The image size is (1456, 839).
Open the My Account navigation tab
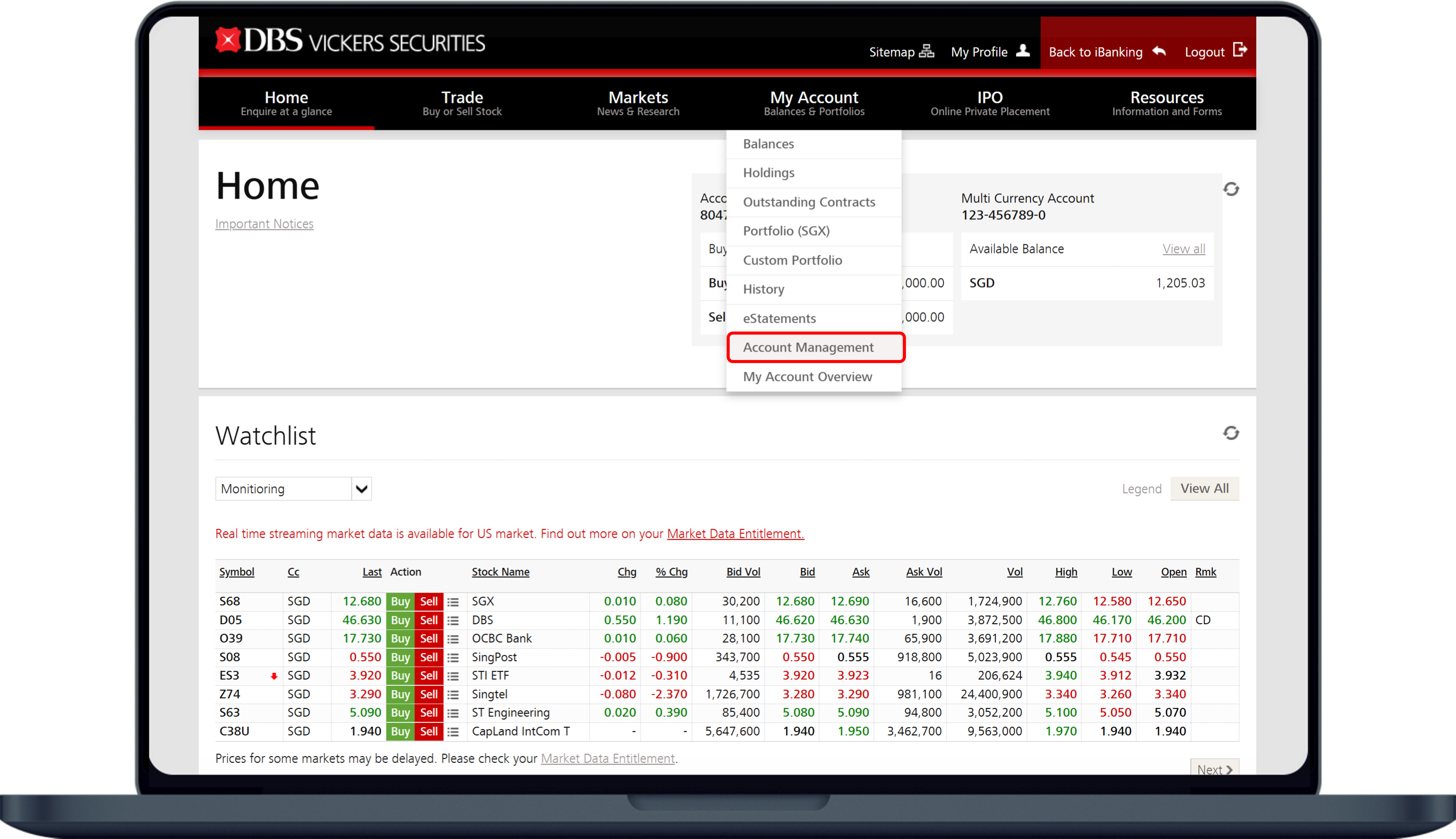(x=814, y=103)
